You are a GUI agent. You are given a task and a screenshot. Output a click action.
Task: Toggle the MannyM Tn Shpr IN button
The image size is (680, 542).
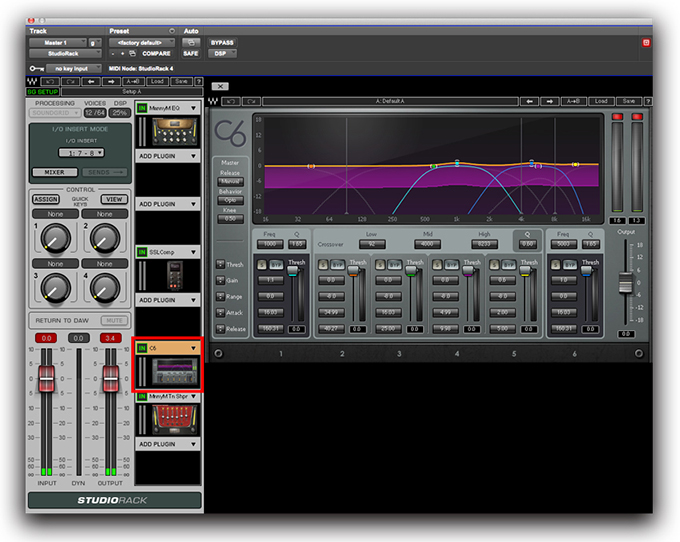[x=142, y=396]
